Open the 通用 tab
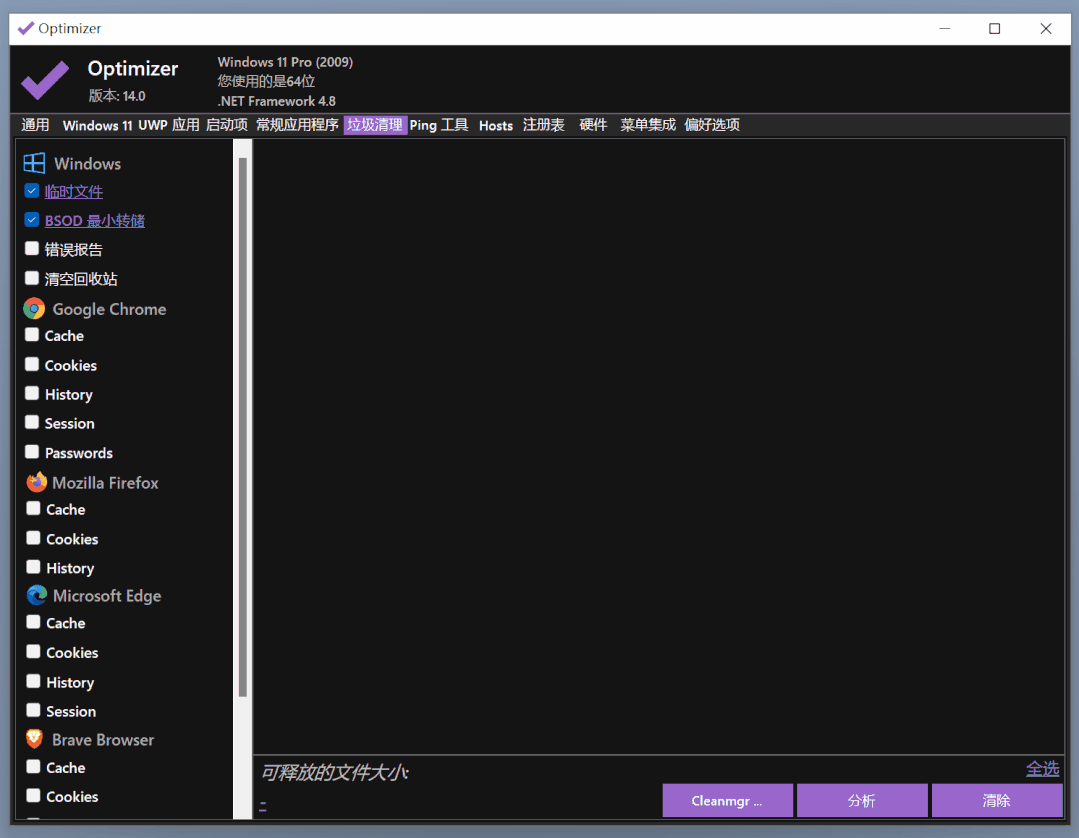1079x838 pixels. point(35,125)
